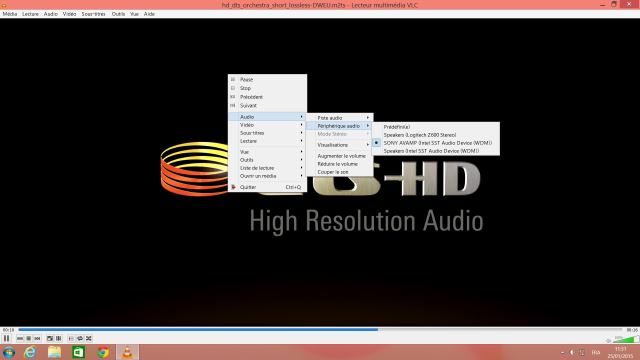Screen dimensions: 640x360
Task: Expand the Vue context submenu
Action: (267, 152)
